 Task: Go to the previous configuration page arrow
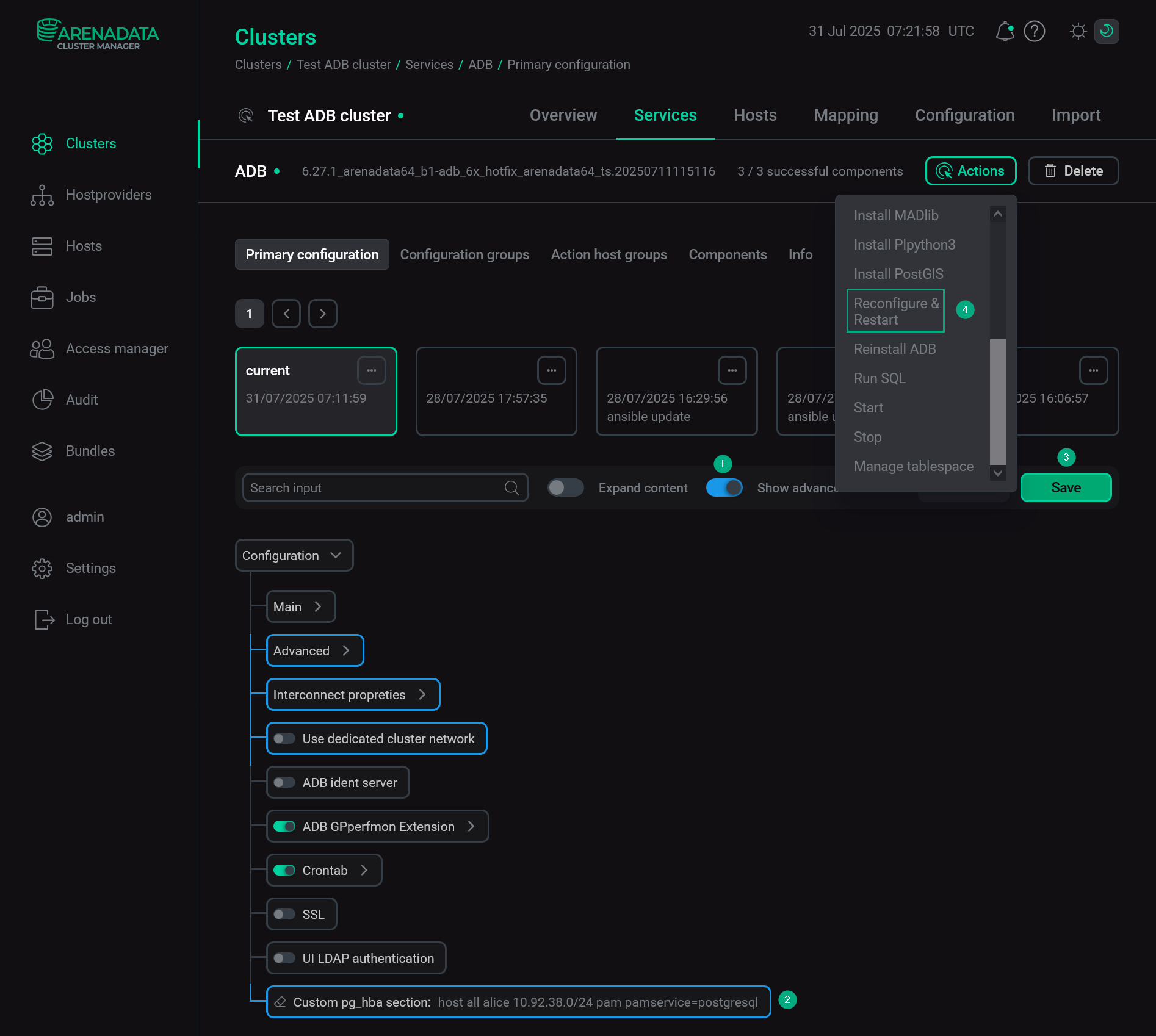(286, 314)
